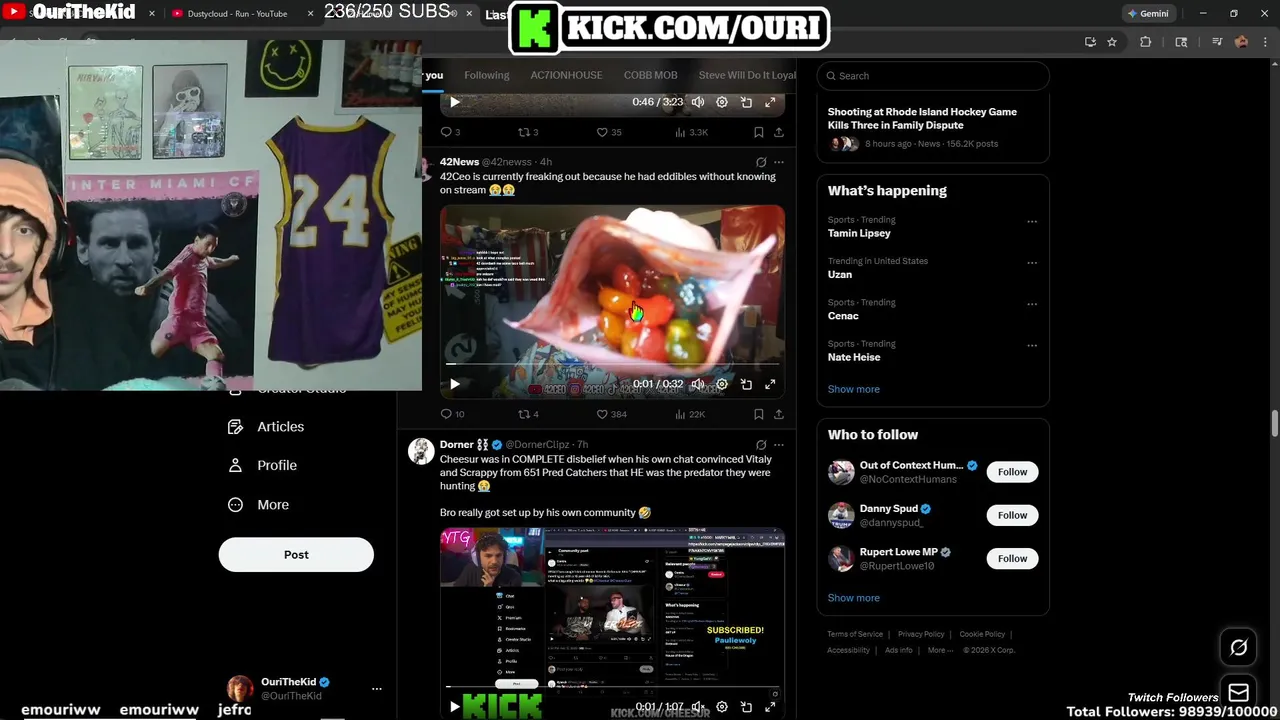
Task: Open picture-in-picture on the 3:23 video
Action: coord(746,102)
